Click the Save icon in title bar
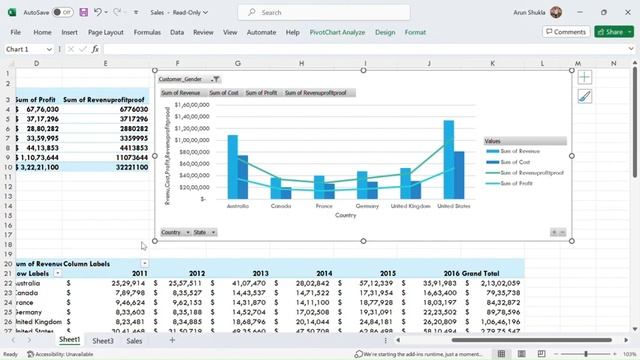640x360 pixels. 84,12
